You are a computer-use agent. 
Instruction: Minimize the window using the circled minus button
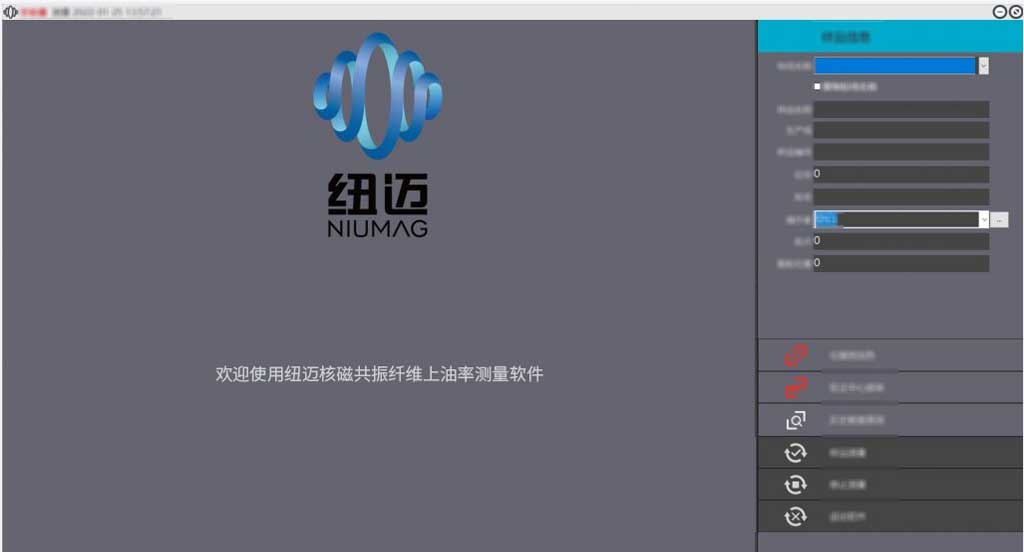pyautogui.click(x=999, y=12)
